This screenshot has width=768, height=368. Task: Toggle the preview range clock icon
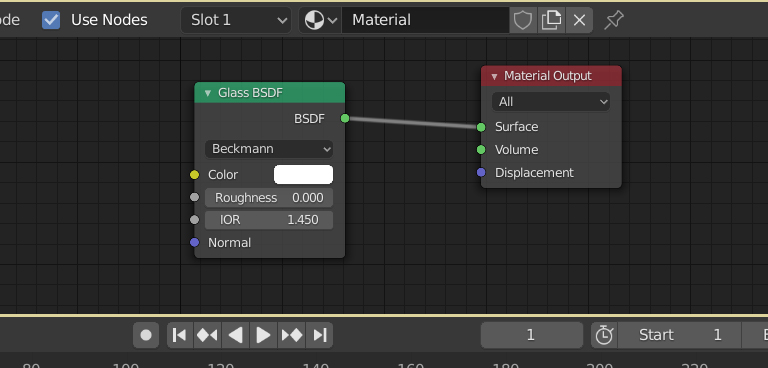tap(604, 335)
